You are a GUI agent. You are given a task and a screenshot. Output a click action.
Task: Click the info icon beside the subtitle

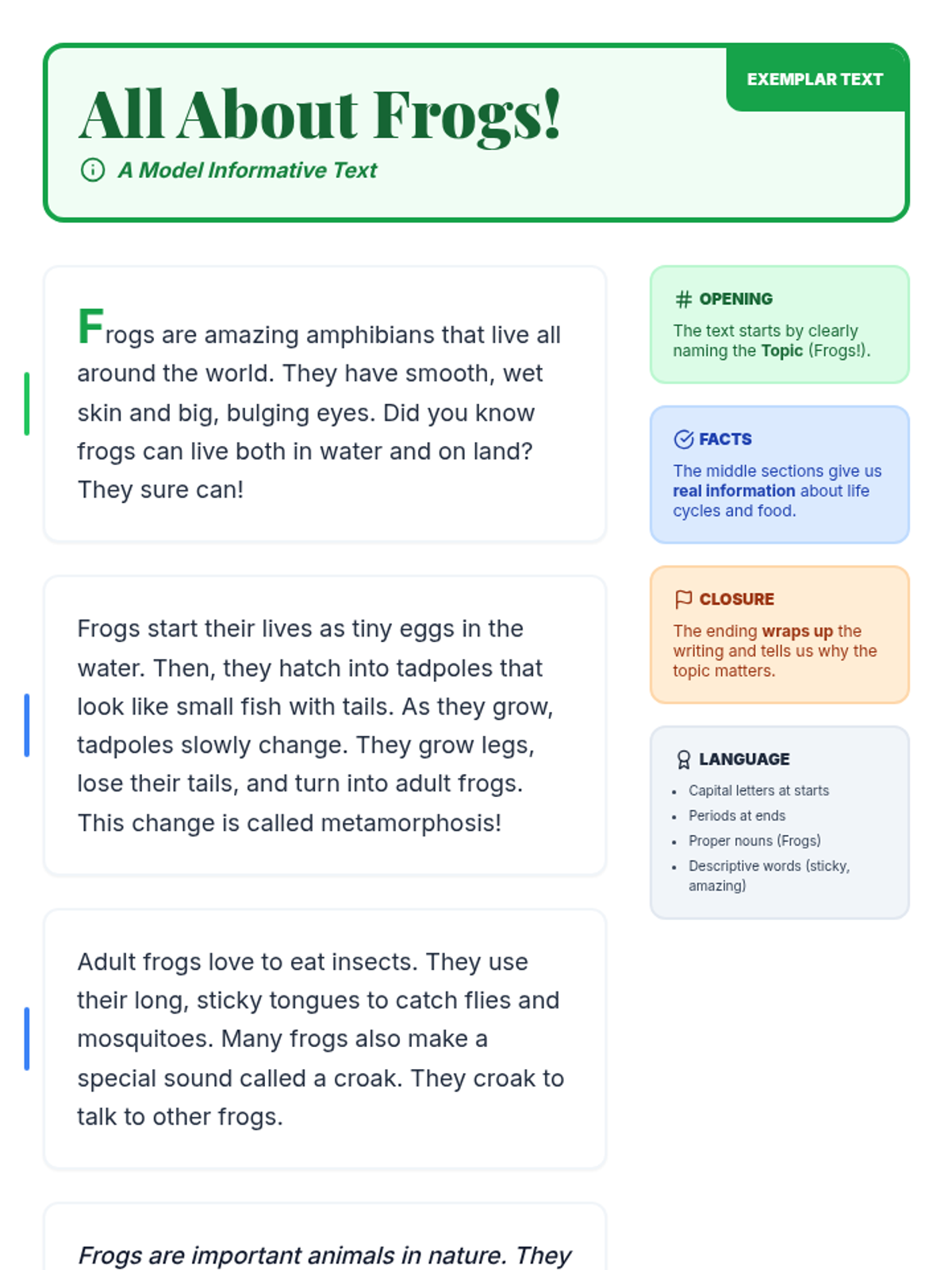pyautogui.click(x=93, y=170)
